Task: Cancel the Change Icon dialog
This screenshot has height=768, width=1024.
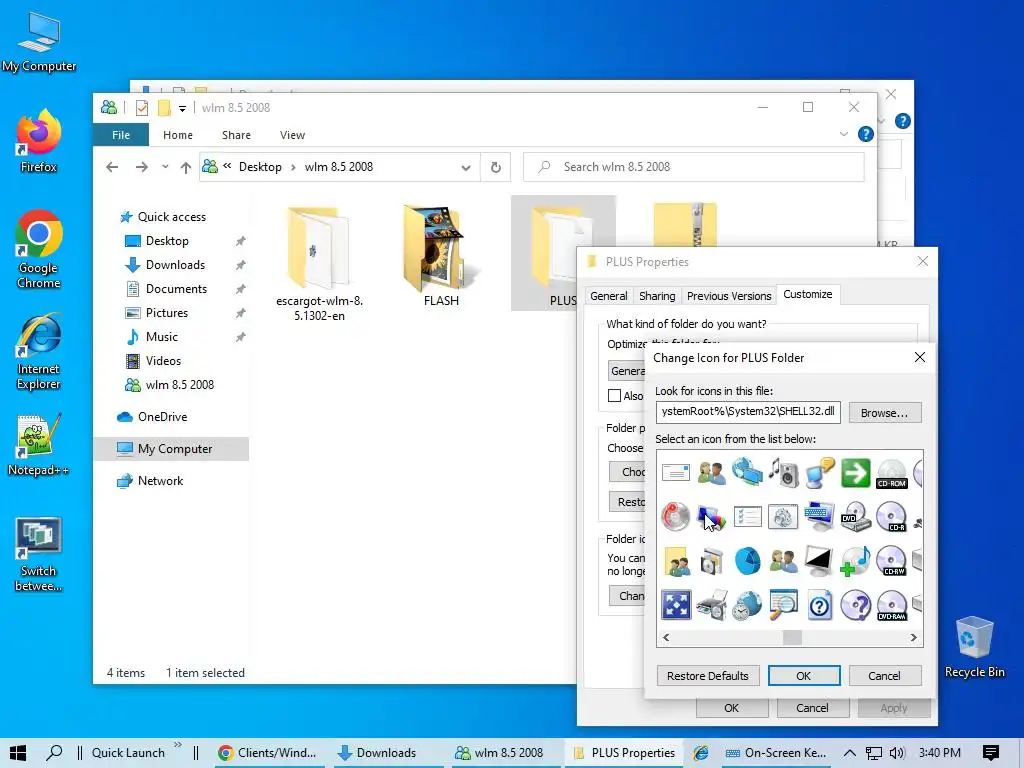Action: click(884, 676)
